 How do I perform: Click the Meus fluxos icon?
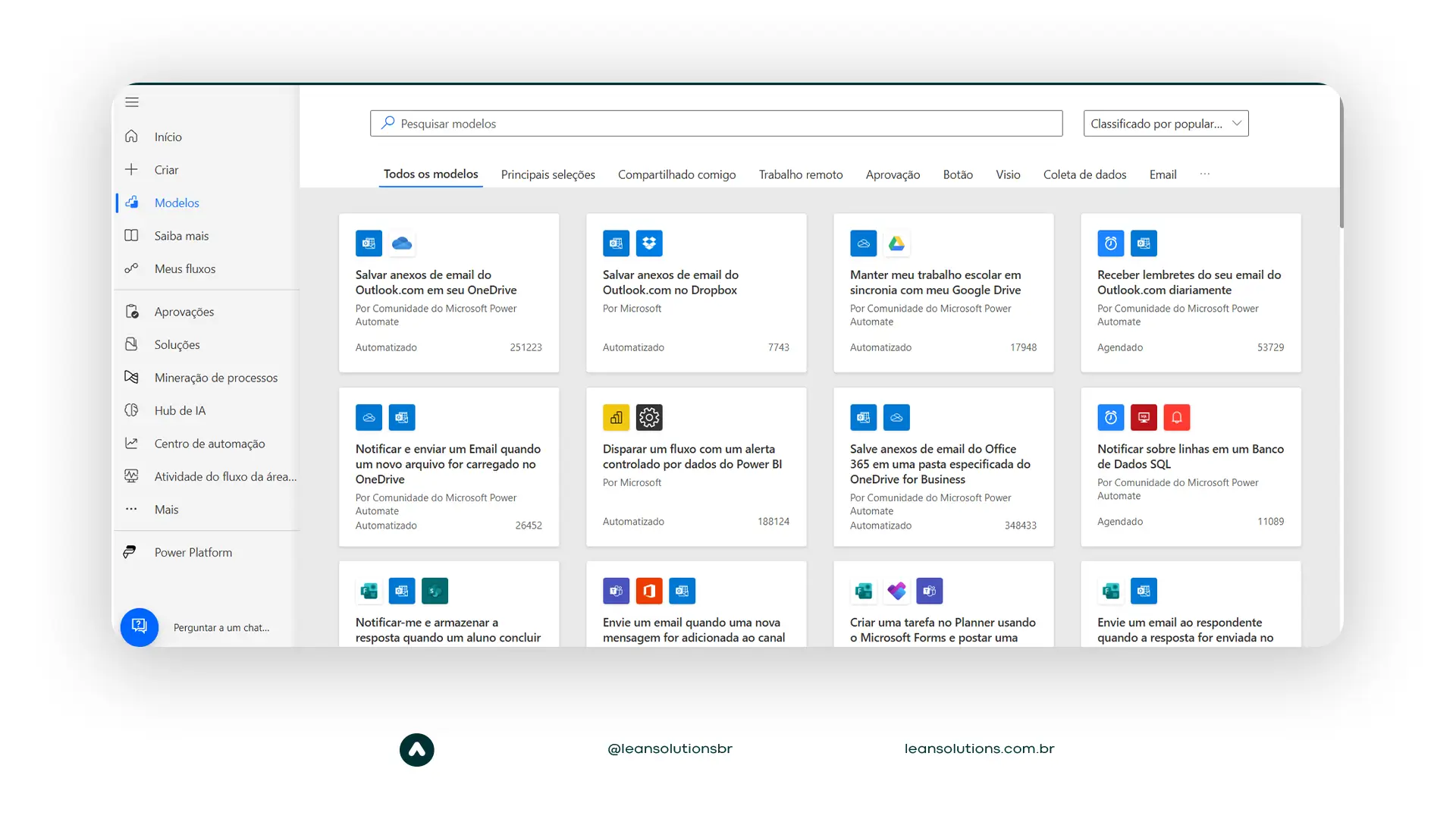pyautogui.click(x=131, y=268)
